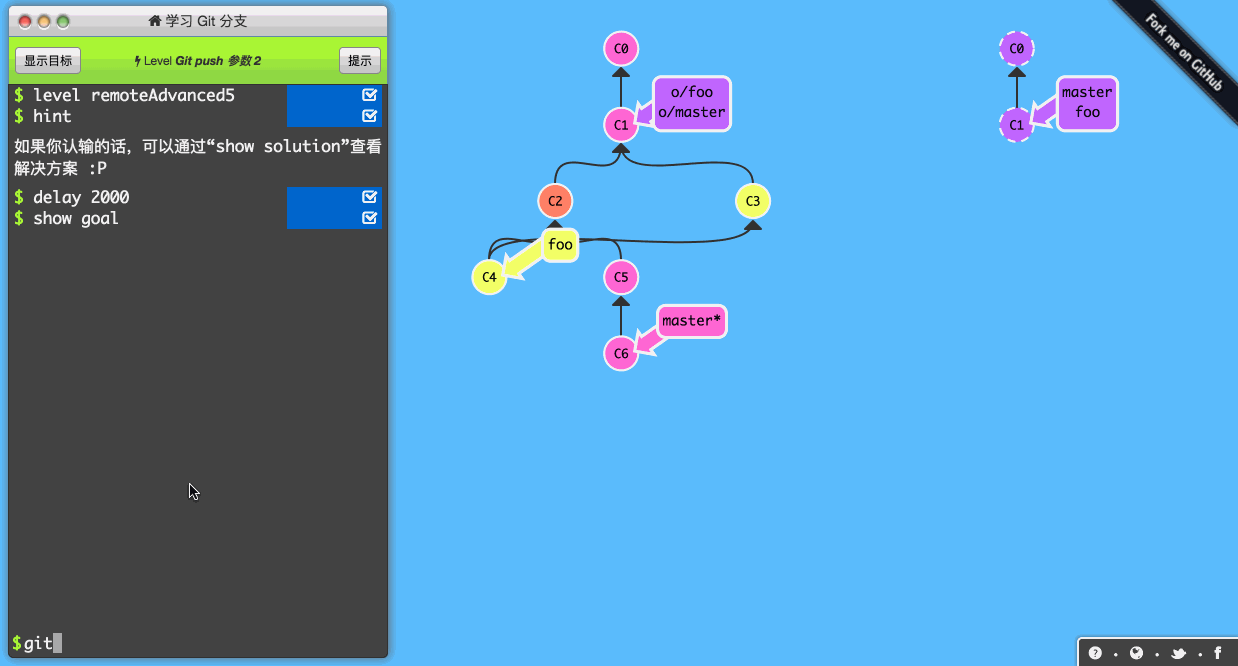Click the foo branch label
The width and height of the screenshot is (1238, 666).
click(560, 244)
